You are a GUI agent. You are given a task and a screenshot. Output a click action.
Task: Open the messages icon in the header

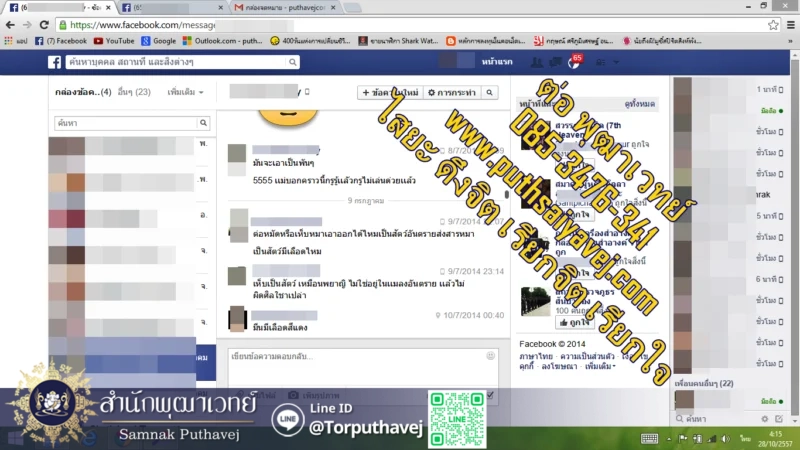(x=555, y=62)
